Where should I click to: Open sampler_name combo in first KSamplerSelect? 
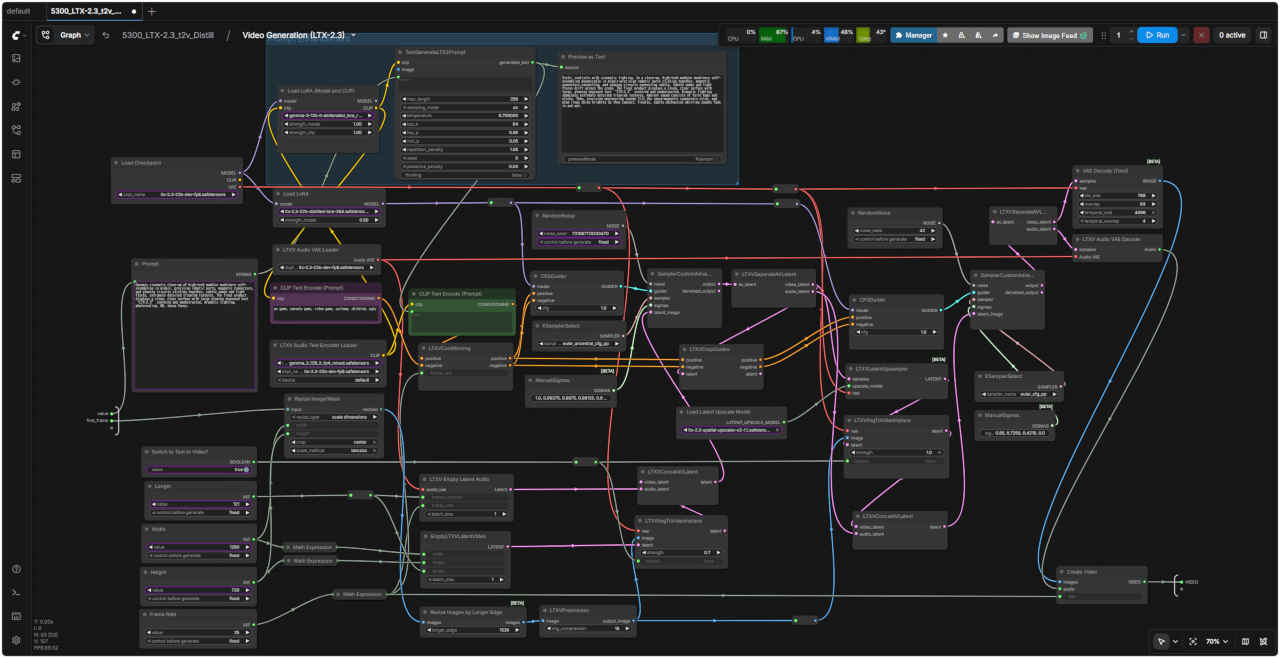click(579, 343)
